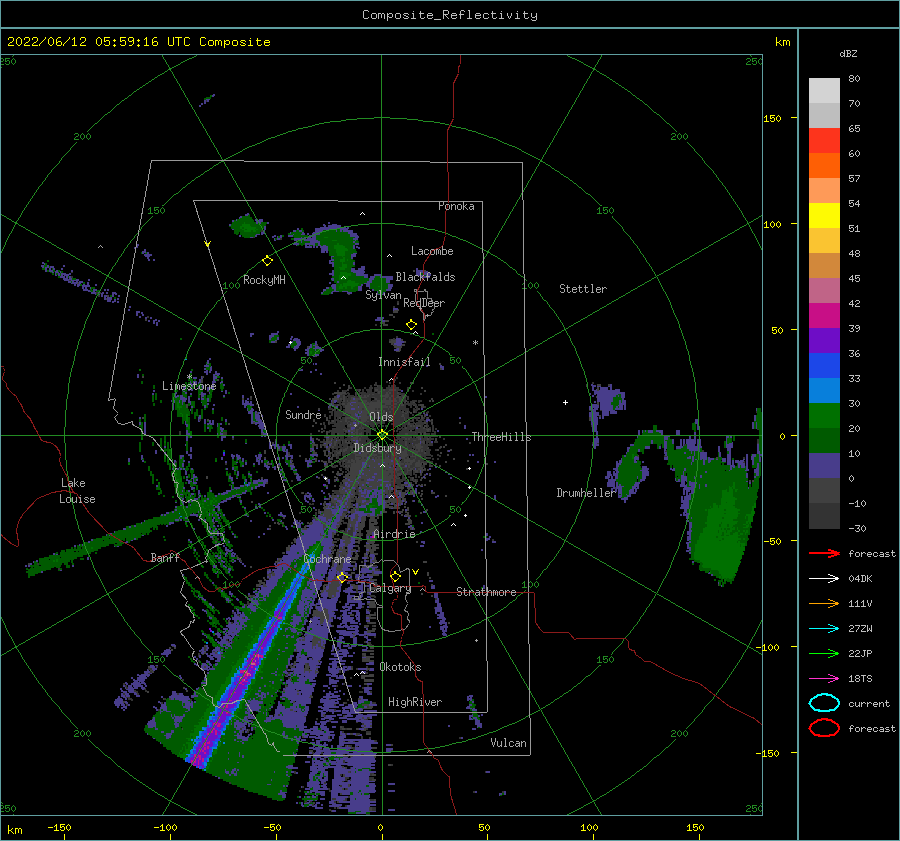
Task: Click the cyan 'current' ellipse symbol
Action: [824, 703]
